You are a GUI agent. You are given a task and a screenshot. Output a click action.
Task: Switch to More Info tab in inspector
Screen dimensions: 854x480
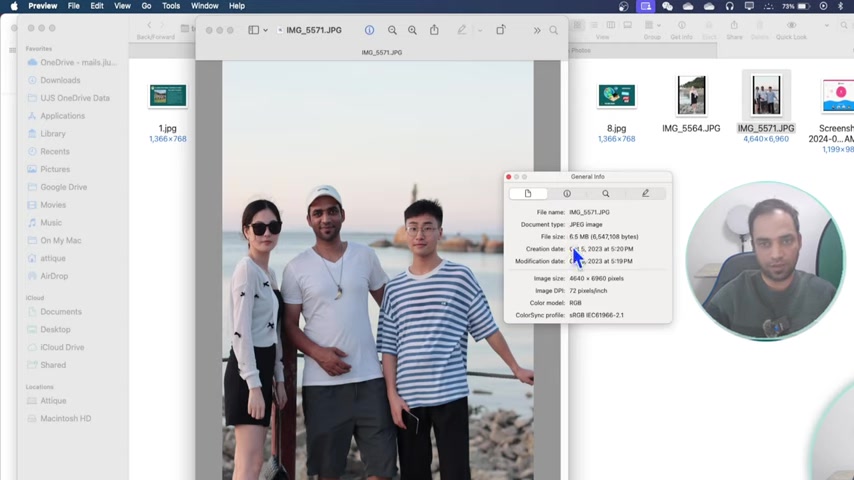(567, 193)
